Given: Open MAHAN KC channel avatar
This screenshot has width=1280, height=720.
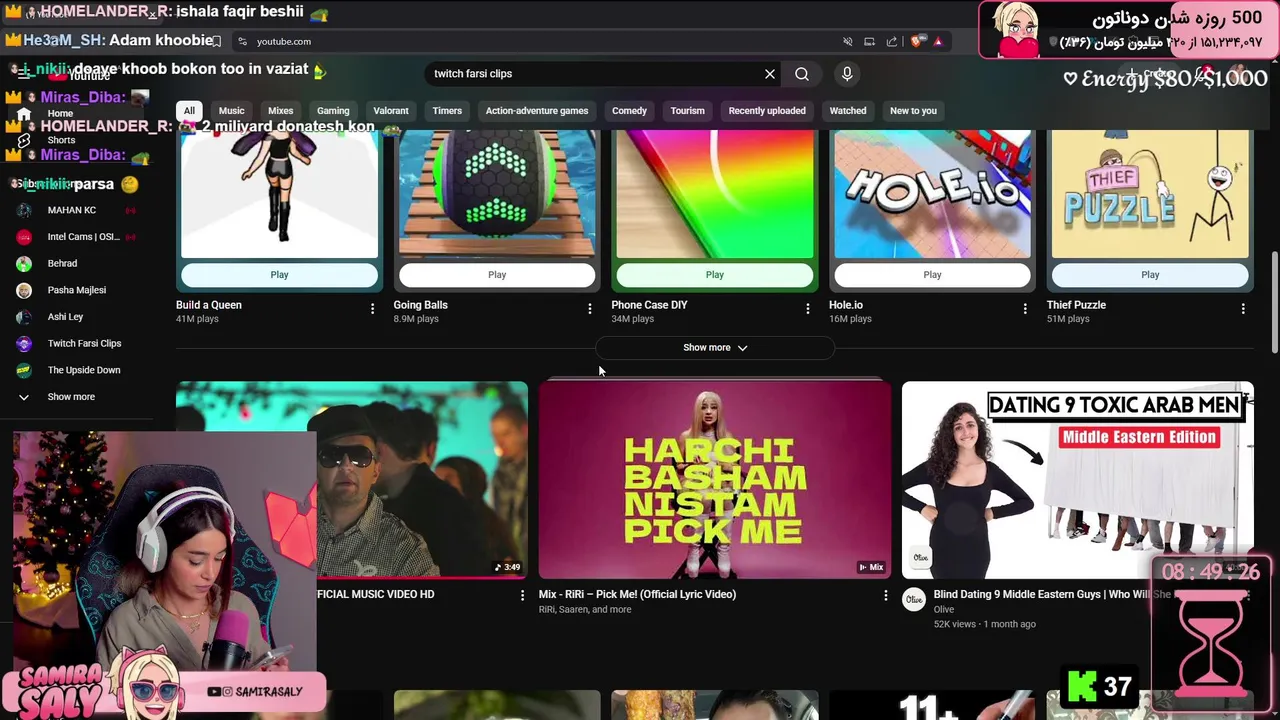Looking at the screenshot, I should (24, 210).
